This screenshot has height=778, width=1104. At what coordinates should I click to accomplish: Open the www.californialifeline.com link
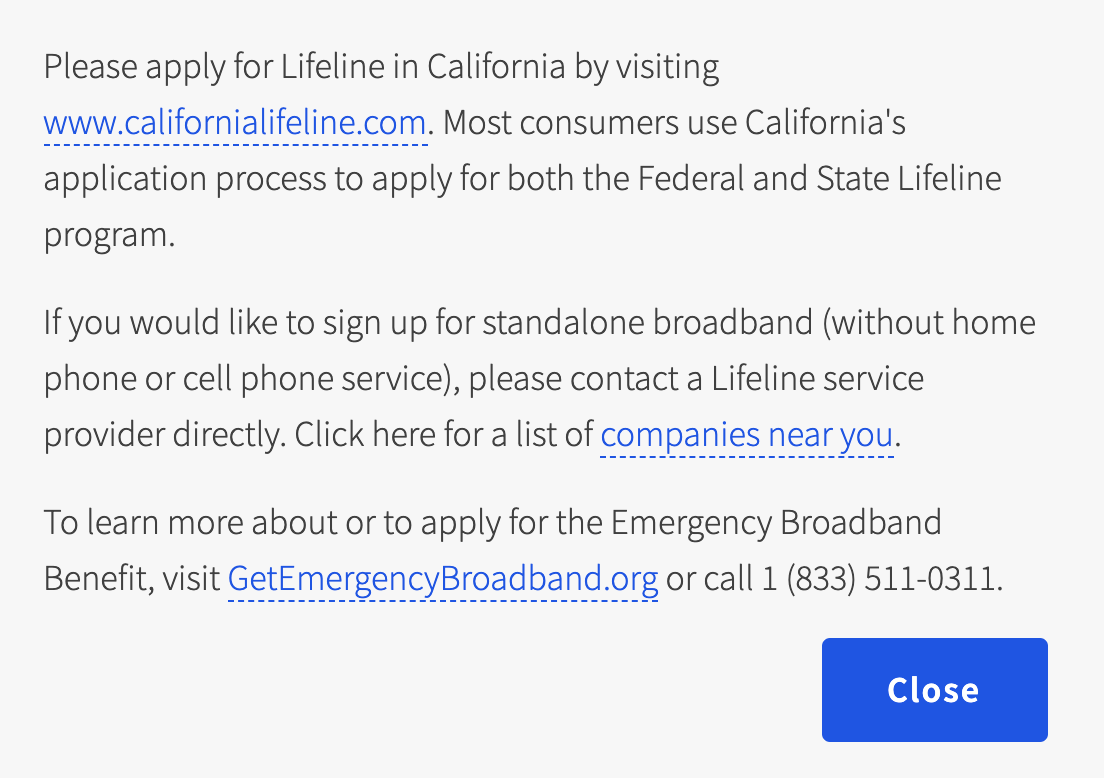[x=235, y=123]
